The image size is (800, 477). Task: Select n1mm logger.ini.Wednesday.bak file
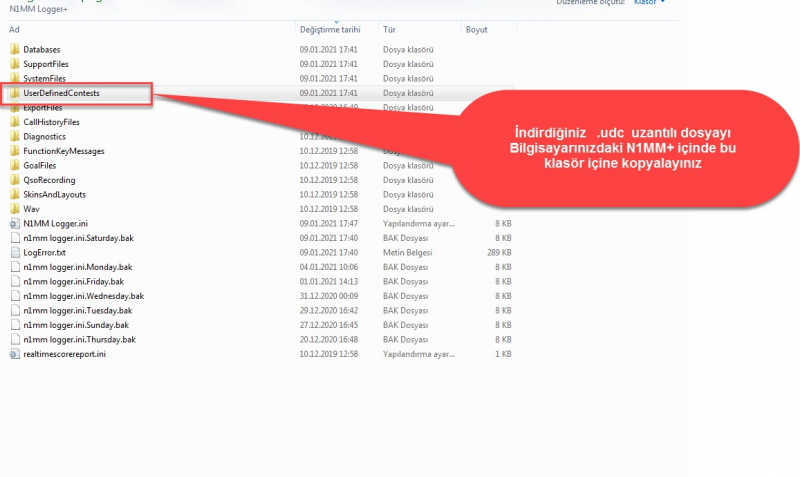[83, 296]
